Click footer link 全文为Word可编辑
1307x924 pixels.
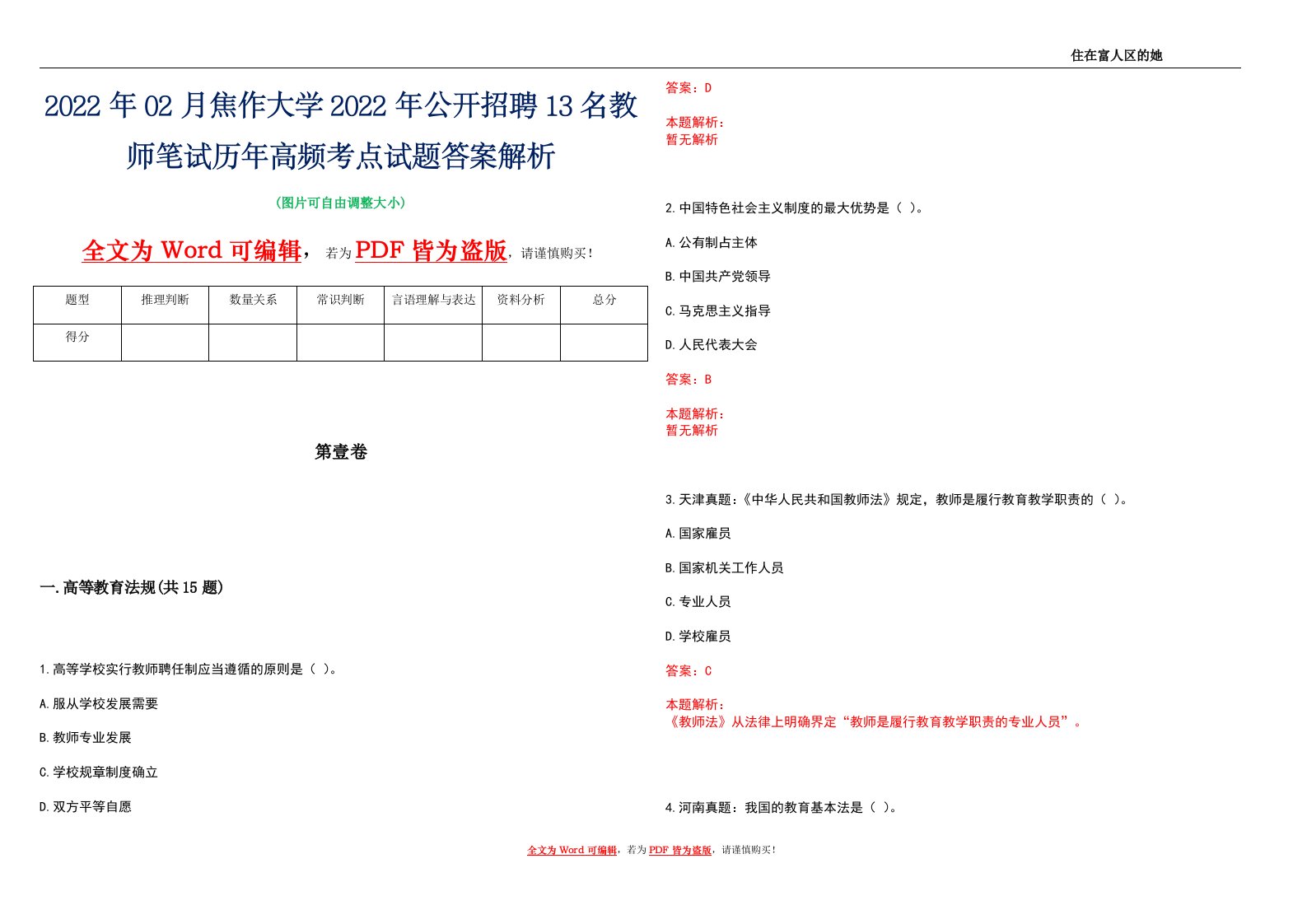point(572,850)
